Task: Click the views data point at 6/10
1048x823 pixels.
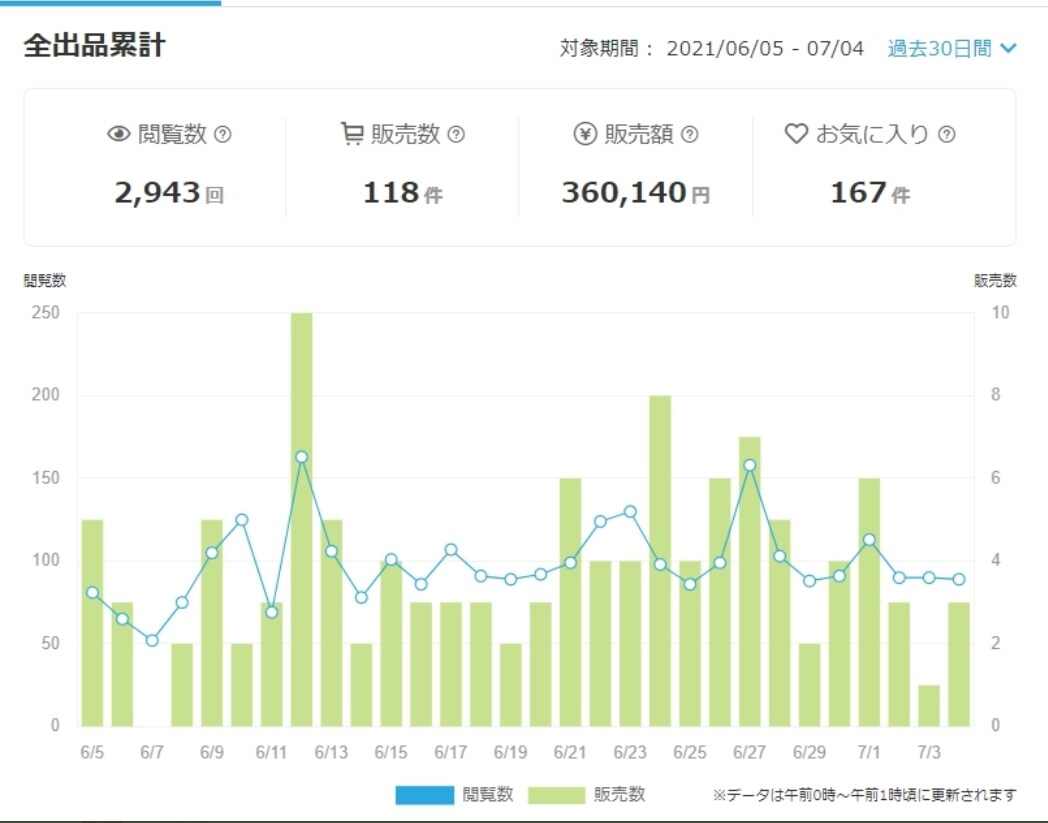Action: point(242,520)
